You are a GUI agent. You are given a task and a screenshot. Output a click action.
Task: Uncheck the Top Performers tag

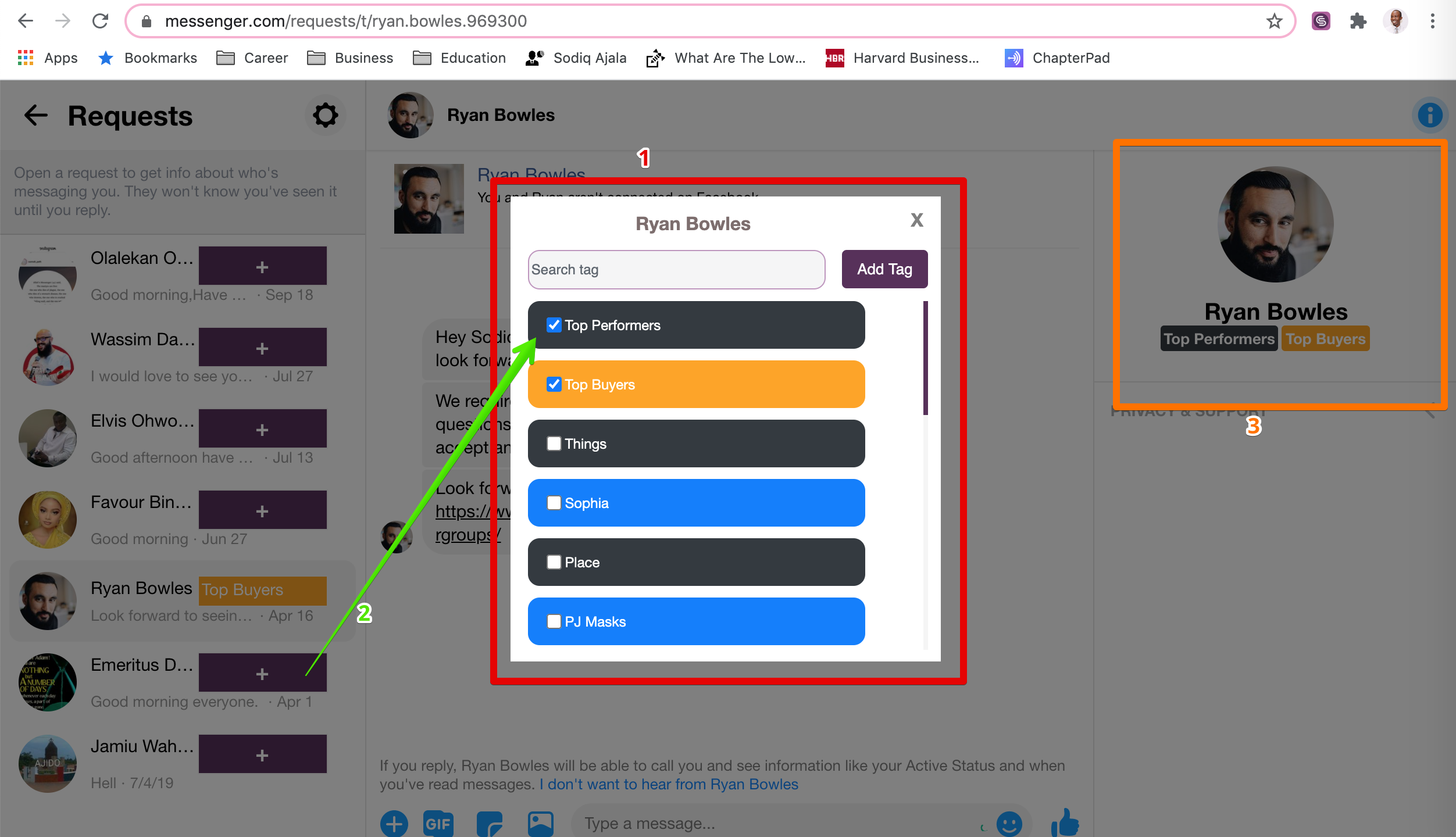point(554,325)
